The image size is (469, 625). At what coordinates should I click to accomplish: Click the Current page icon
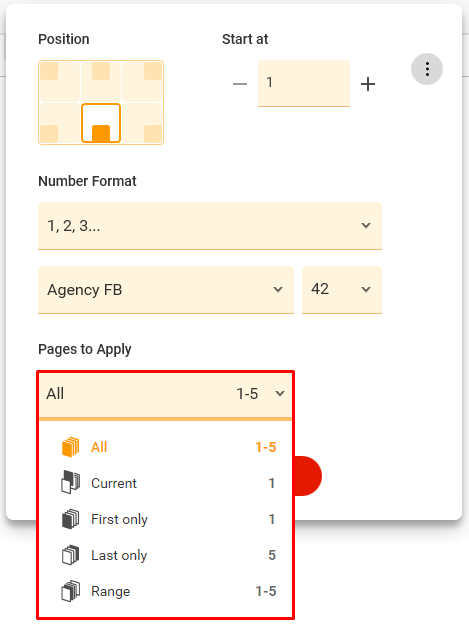[x=71, y=483]
